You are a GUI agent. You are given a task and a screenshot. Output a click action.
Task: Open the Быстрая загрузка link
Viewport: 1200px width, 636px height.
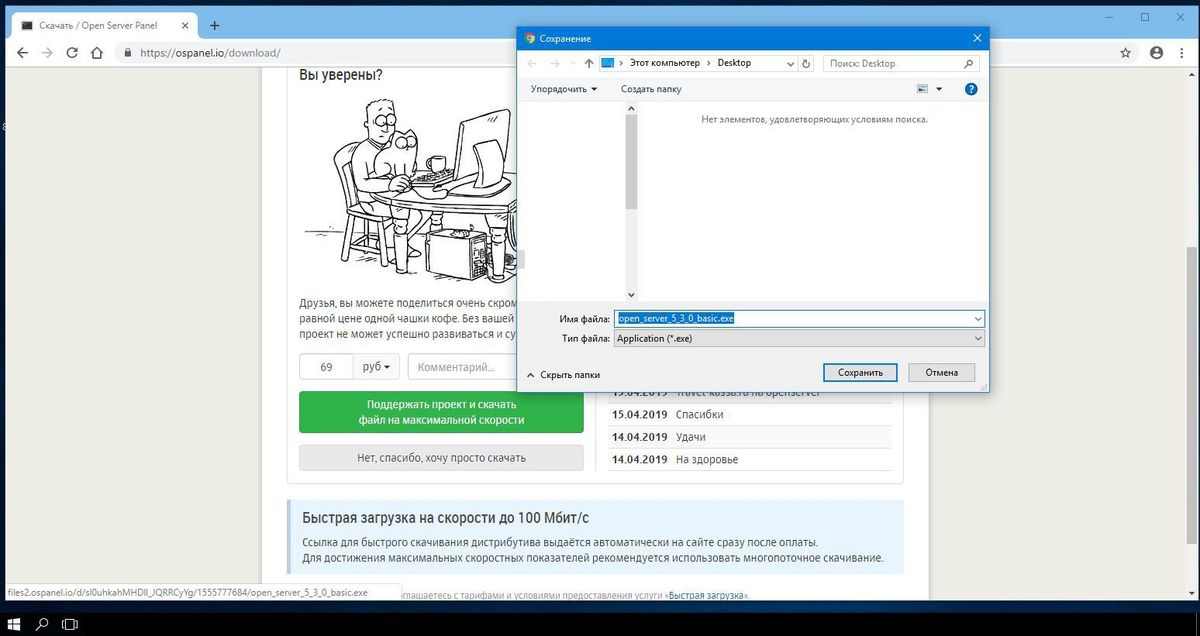(708, 595)
